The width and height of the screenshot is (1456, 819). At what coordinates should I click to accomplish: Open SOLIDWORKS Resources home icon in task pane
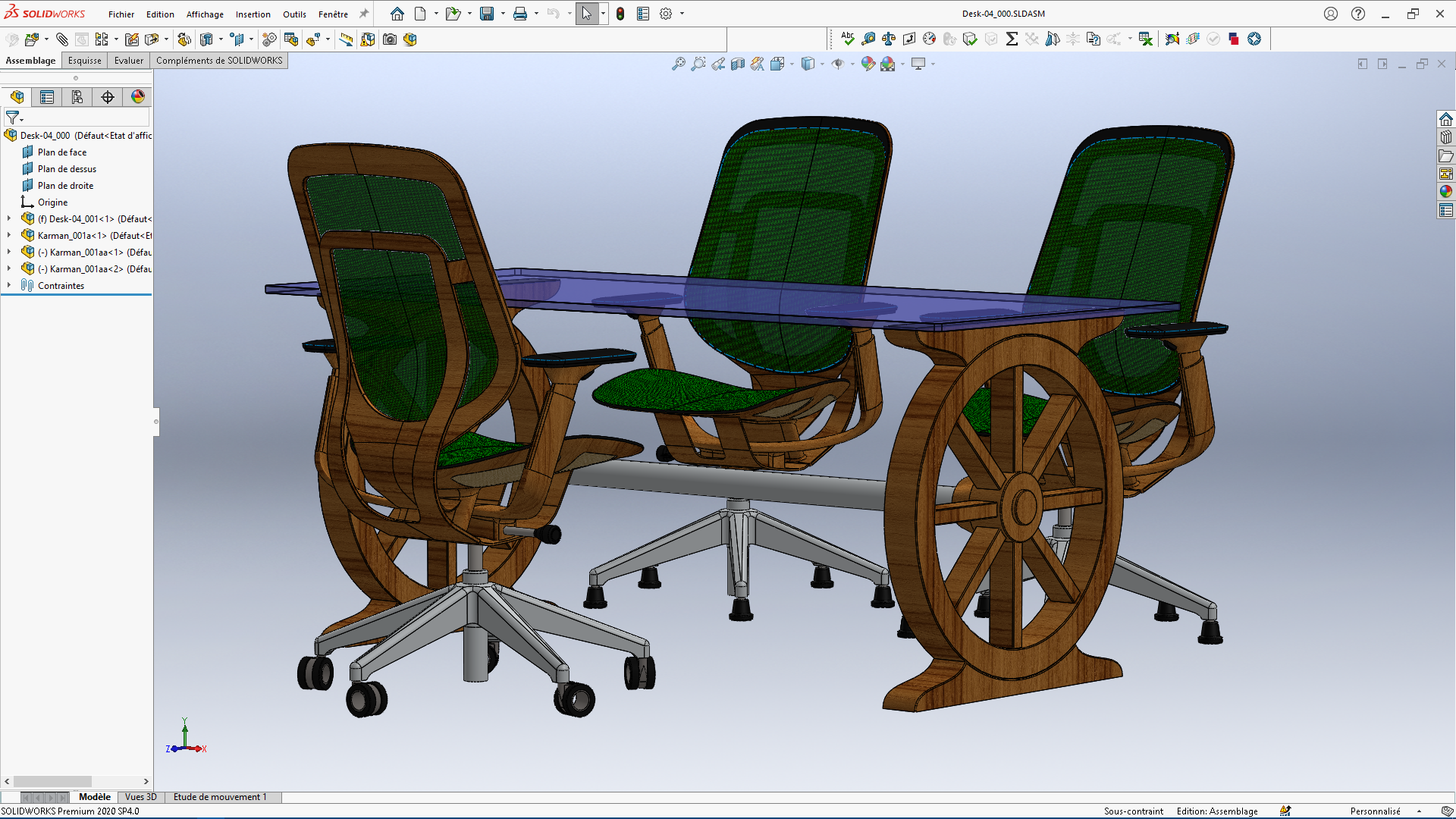click(x=1446, y=119)
